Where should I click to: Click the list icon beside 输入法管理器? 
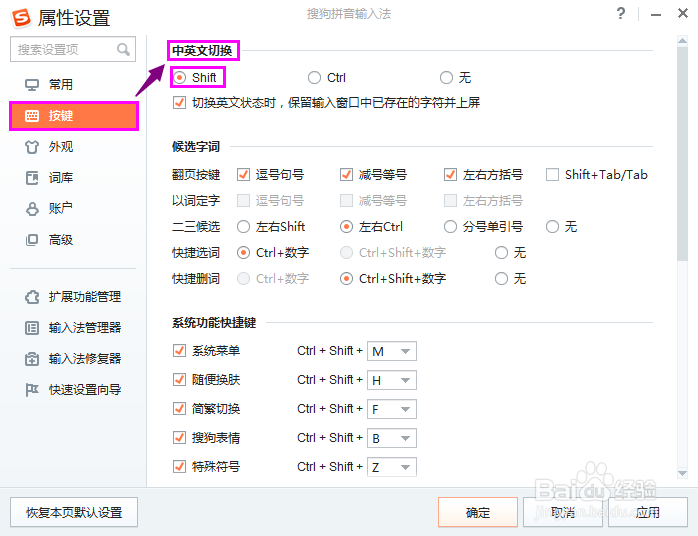coord(32,328)
